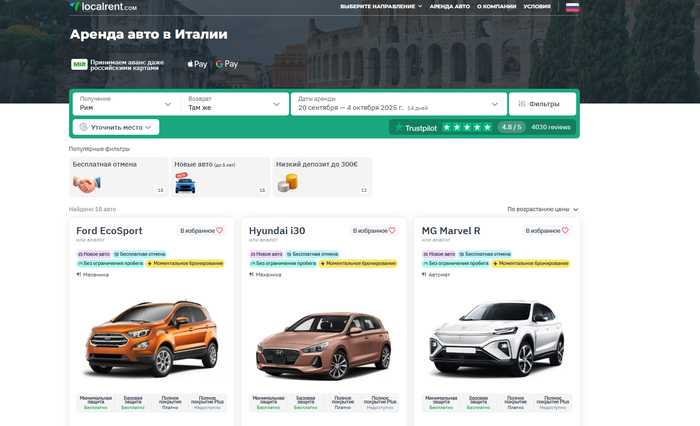Click the location pin icon in Уточнить место
This screenshot has height=426, width=700.
[83, 127]
